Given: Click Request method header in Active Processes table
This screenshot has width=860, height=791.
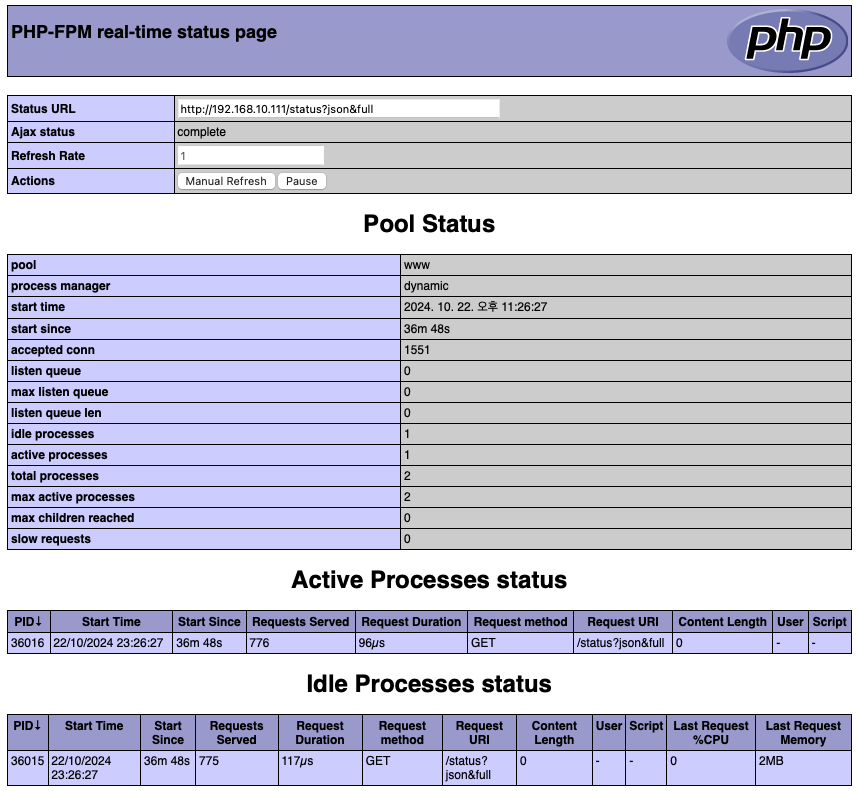Looking at the screenshot, I should click(x=520, y=622).
